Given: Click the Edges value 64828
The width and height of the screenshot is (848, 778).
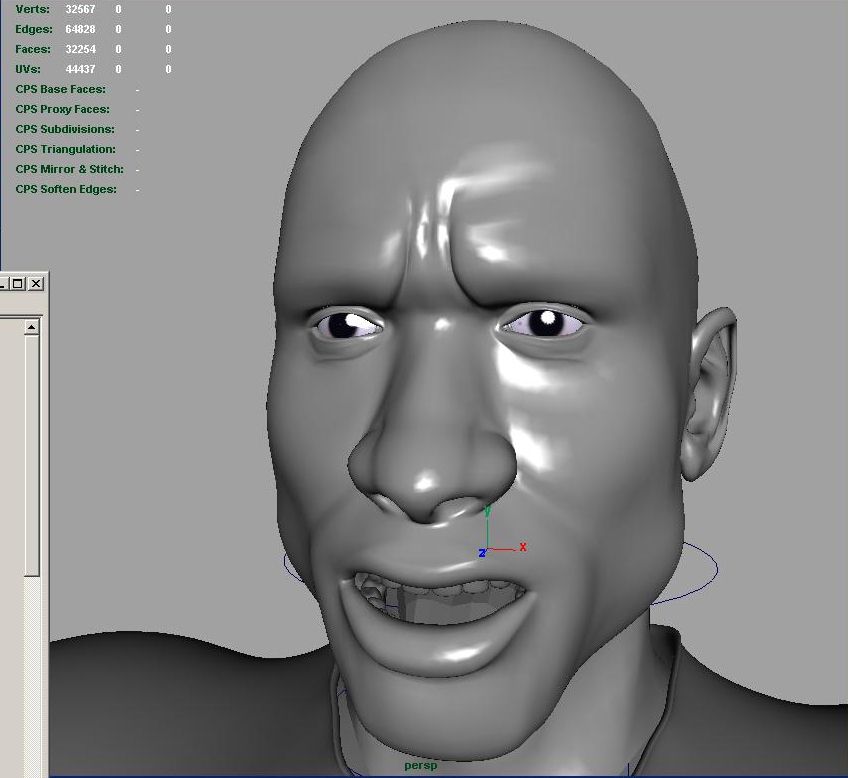Looking at the screenshot, I should pos(80,29).
